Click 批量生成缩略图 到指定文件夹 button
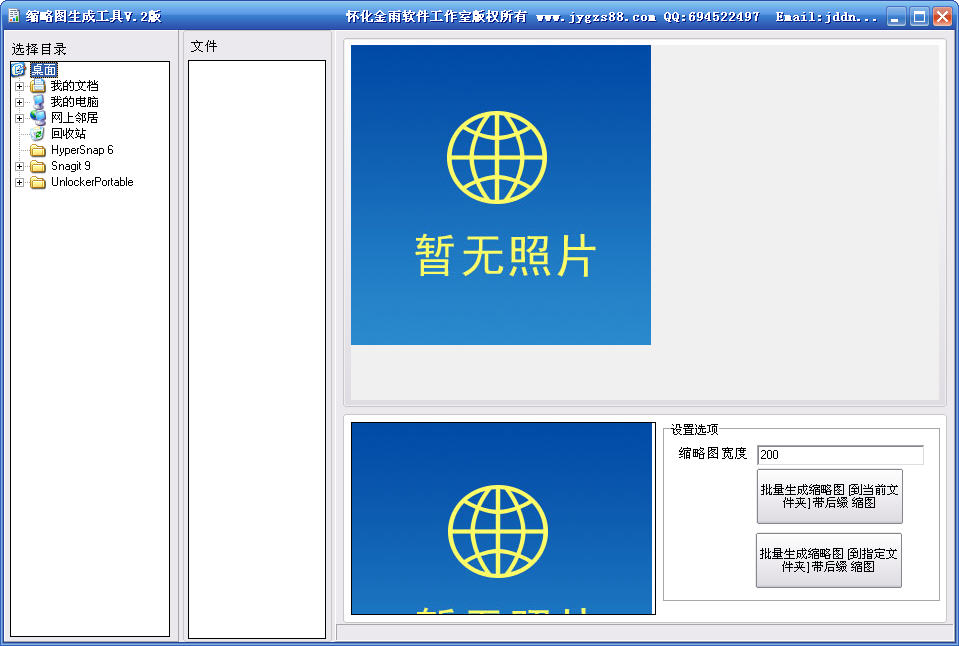The width and height of the screenshot is (959, 646). [829, 560]
